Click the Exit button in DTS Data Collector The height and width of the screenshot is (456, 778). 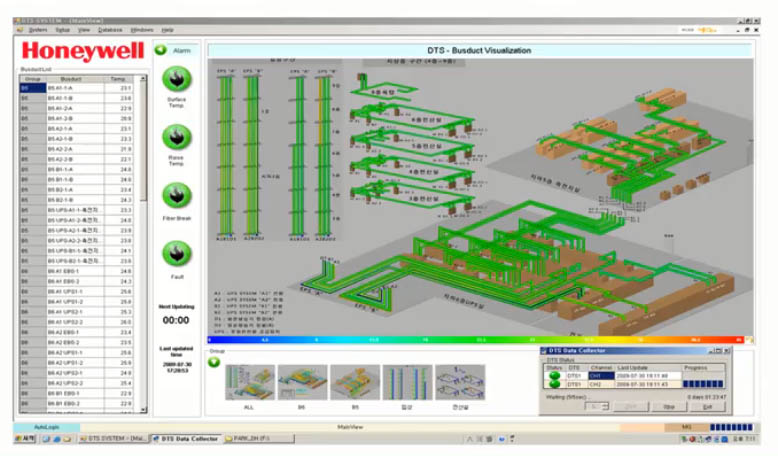coord(708,406)
